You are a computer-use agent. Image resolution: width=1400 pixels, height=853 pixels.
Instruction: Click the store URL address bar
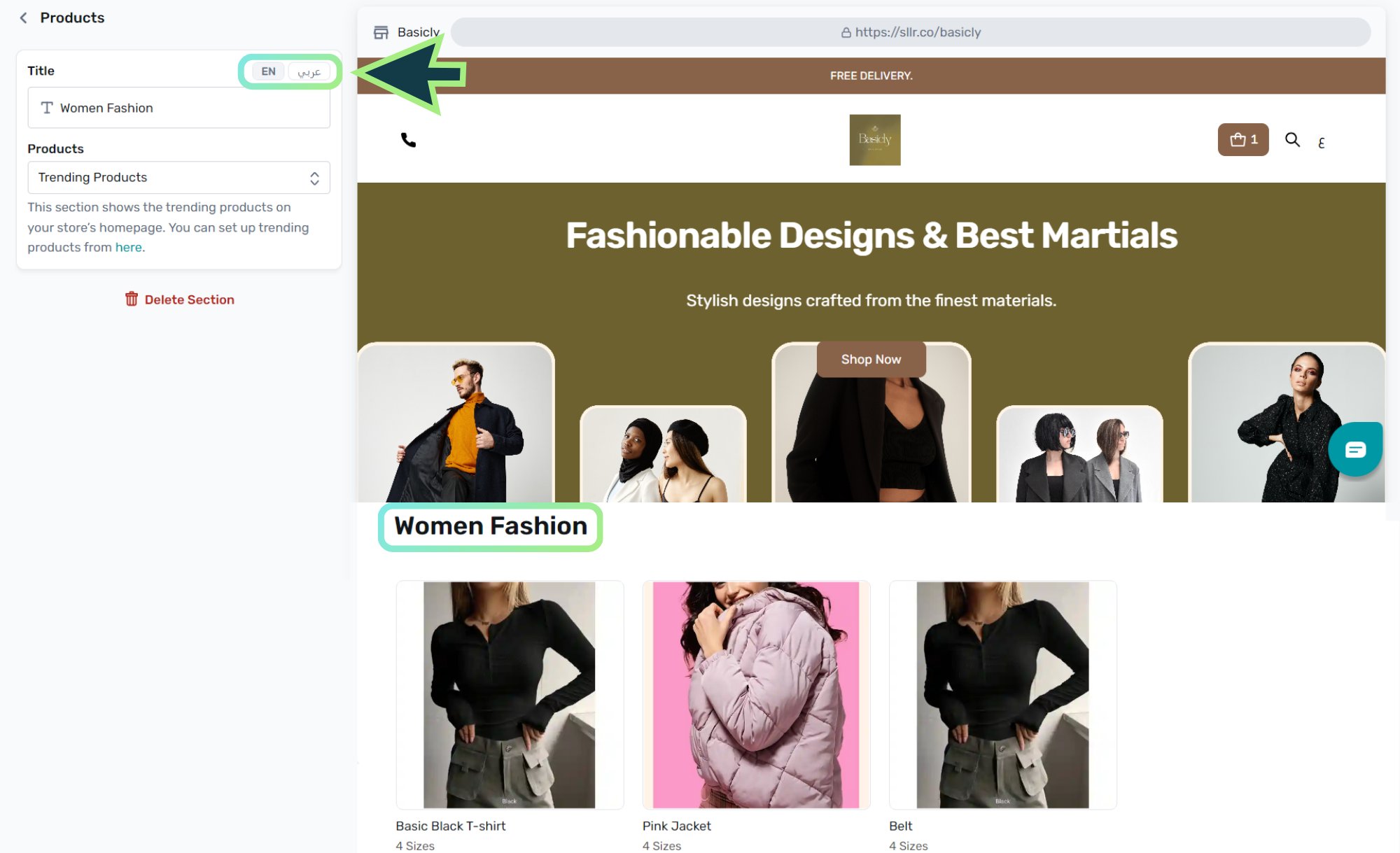910,32
